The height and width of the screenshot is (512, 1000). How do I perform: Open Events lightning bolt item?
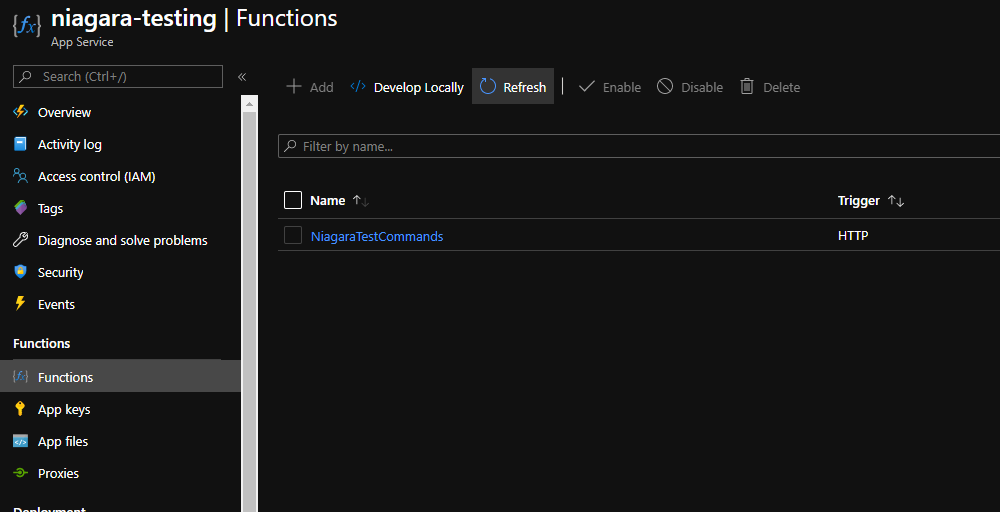point(56,304)
